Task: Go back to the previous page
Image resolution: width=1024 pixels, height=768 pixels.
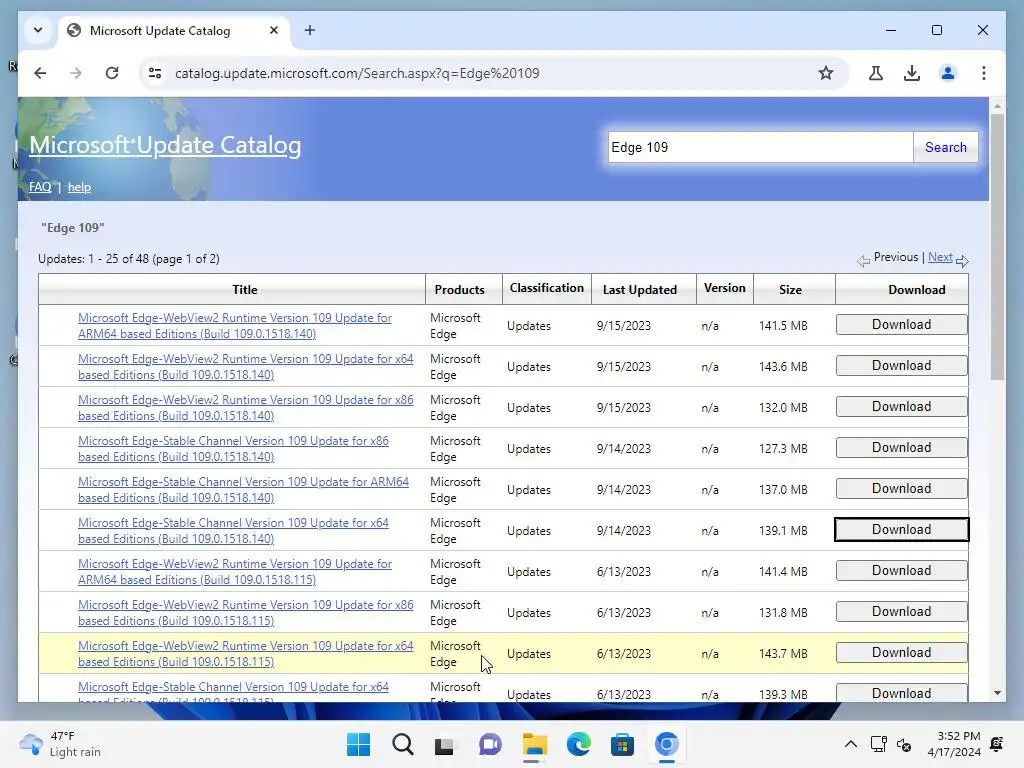Action: 40,73
